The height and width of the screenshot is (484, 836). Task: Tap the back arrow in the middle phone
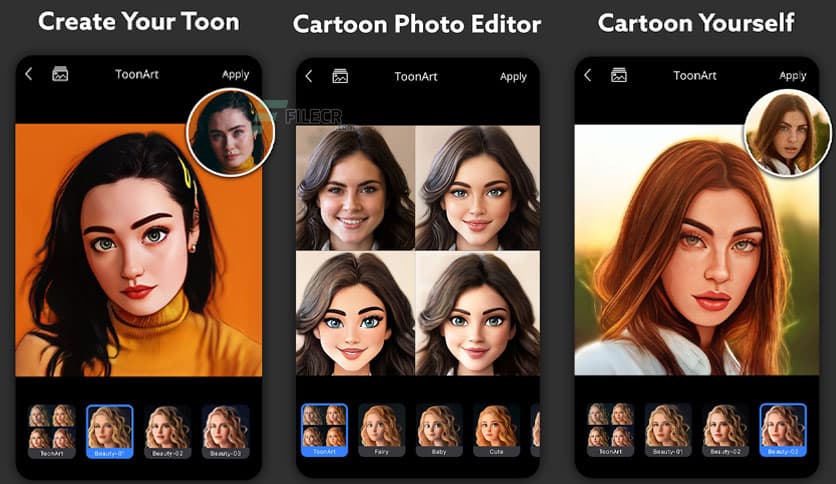coord(308,76)
